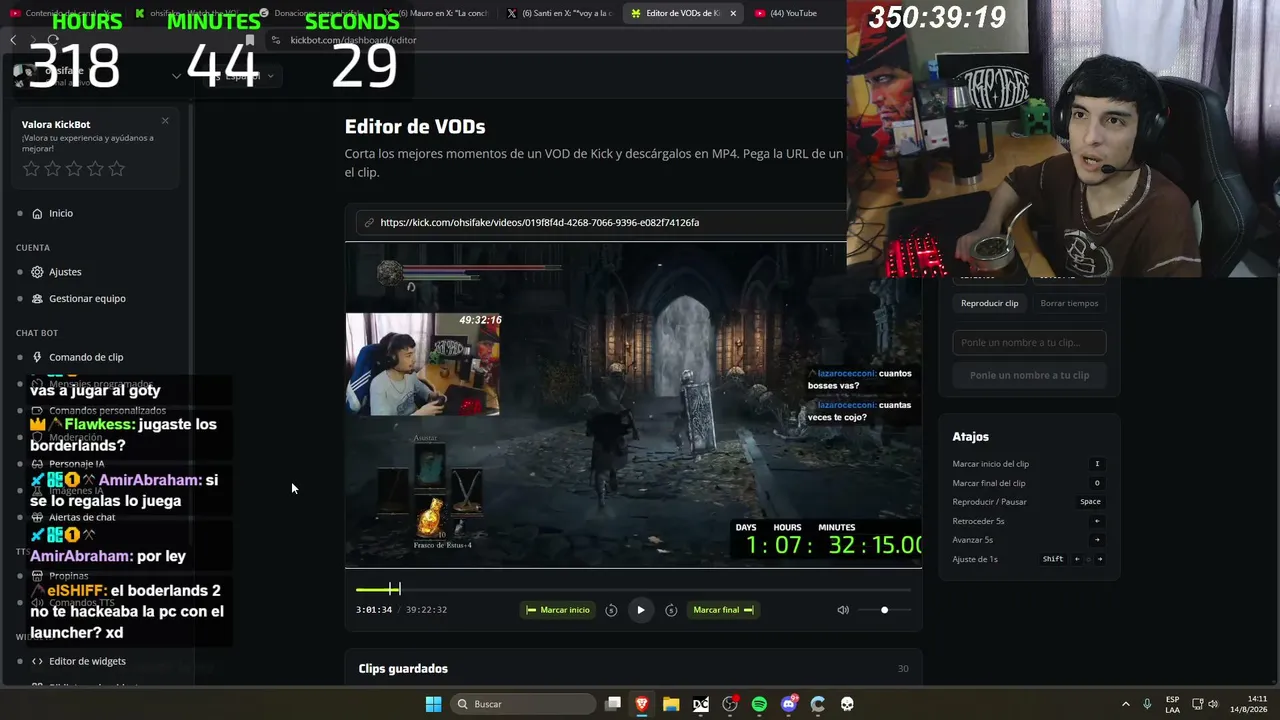1280x720 pixels.
Task: Open Brave browser from the taskbar
Action: 642,704
